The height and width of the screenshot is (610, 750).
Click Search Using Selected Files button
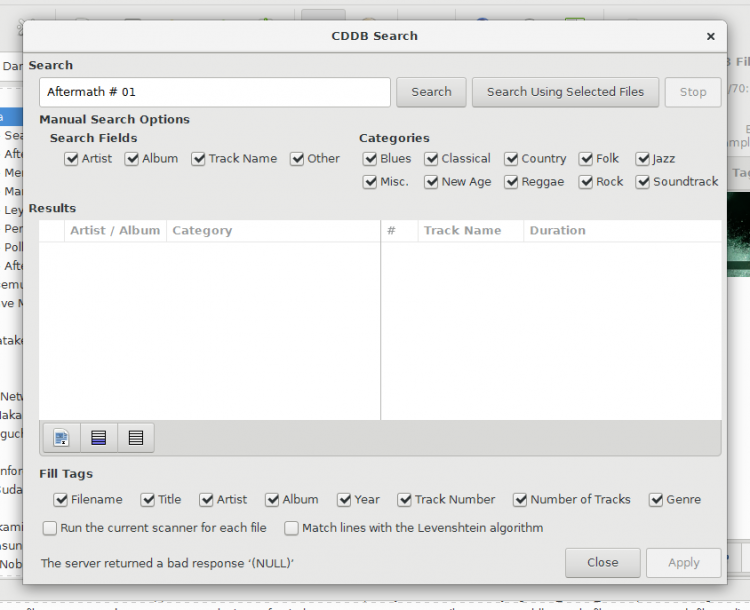(x=565, y=92)
